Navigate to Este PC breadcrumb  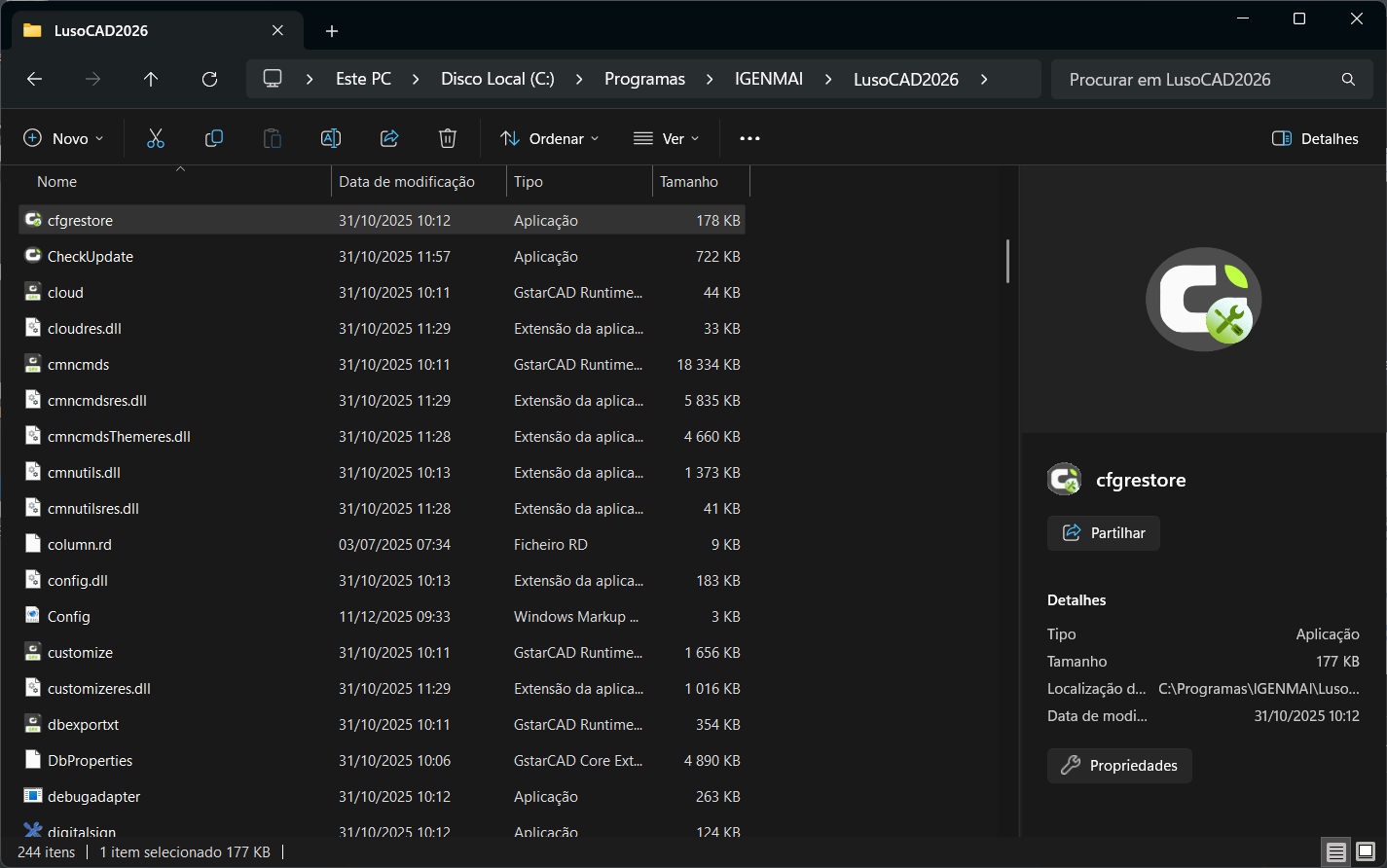point(364,79)
